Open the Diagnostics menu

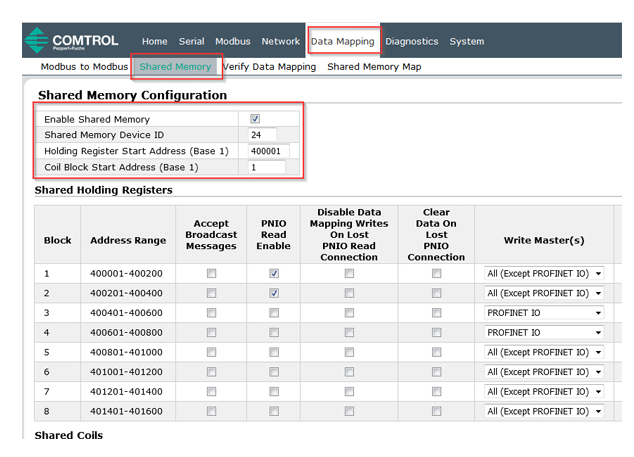[412, 41]
